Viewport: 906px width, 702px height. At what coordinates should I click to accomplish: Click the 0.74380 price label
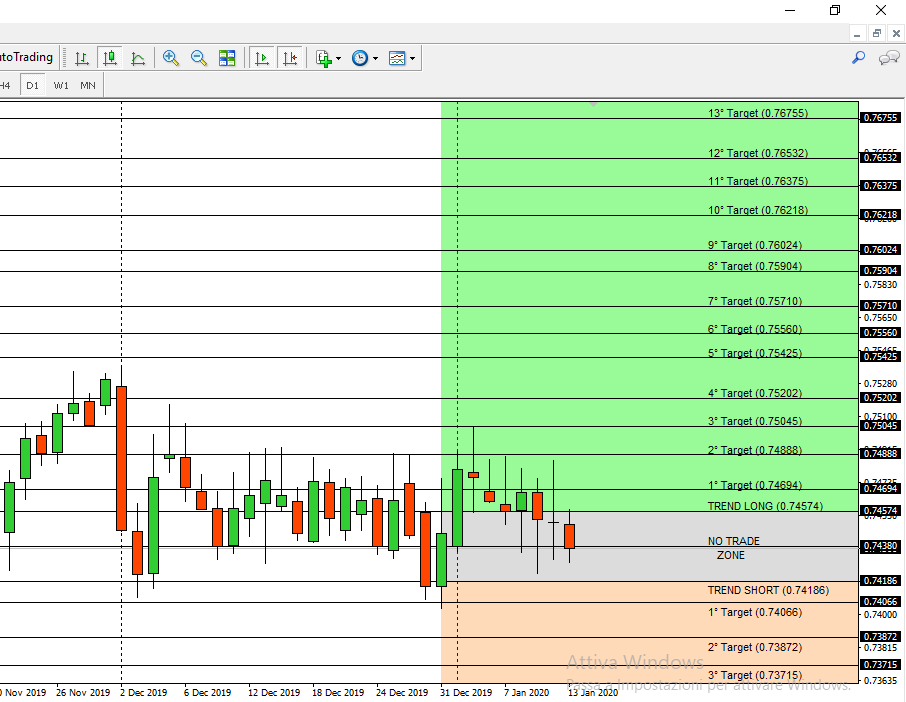tap(880, 545)
